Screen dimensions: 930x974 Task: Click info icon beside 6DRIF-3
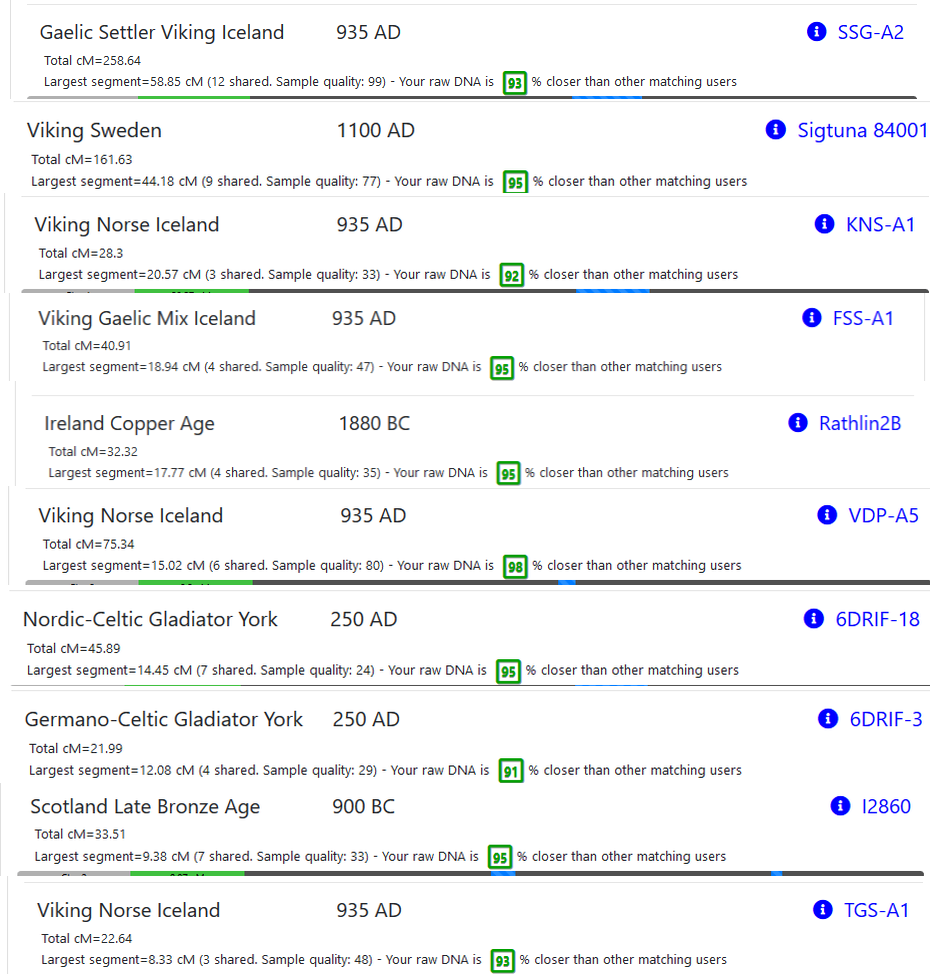coord(828,718)
